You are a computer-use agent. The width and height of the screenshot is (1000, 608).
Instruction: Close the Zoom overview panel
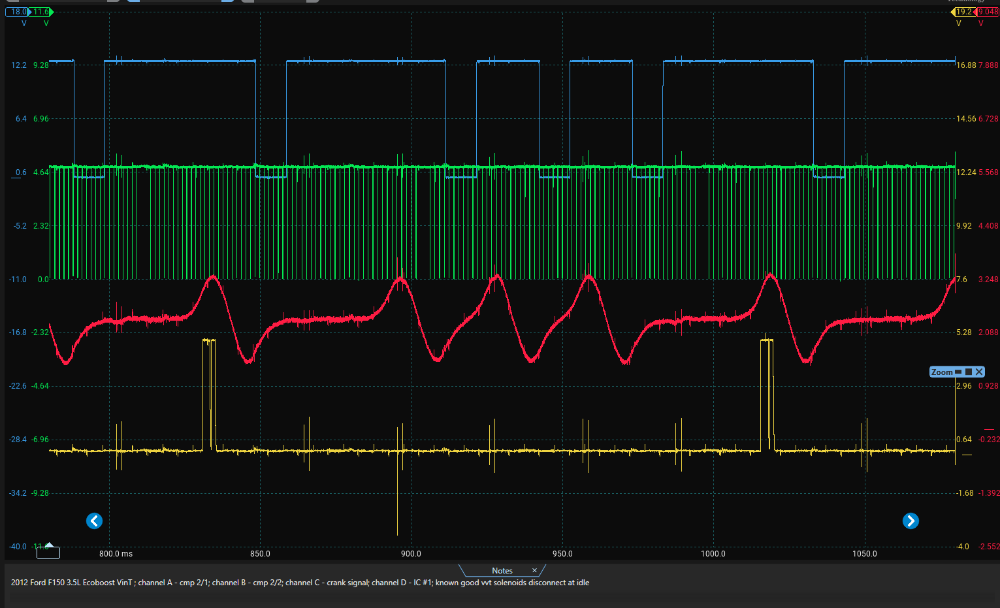[x=979, y=372]
